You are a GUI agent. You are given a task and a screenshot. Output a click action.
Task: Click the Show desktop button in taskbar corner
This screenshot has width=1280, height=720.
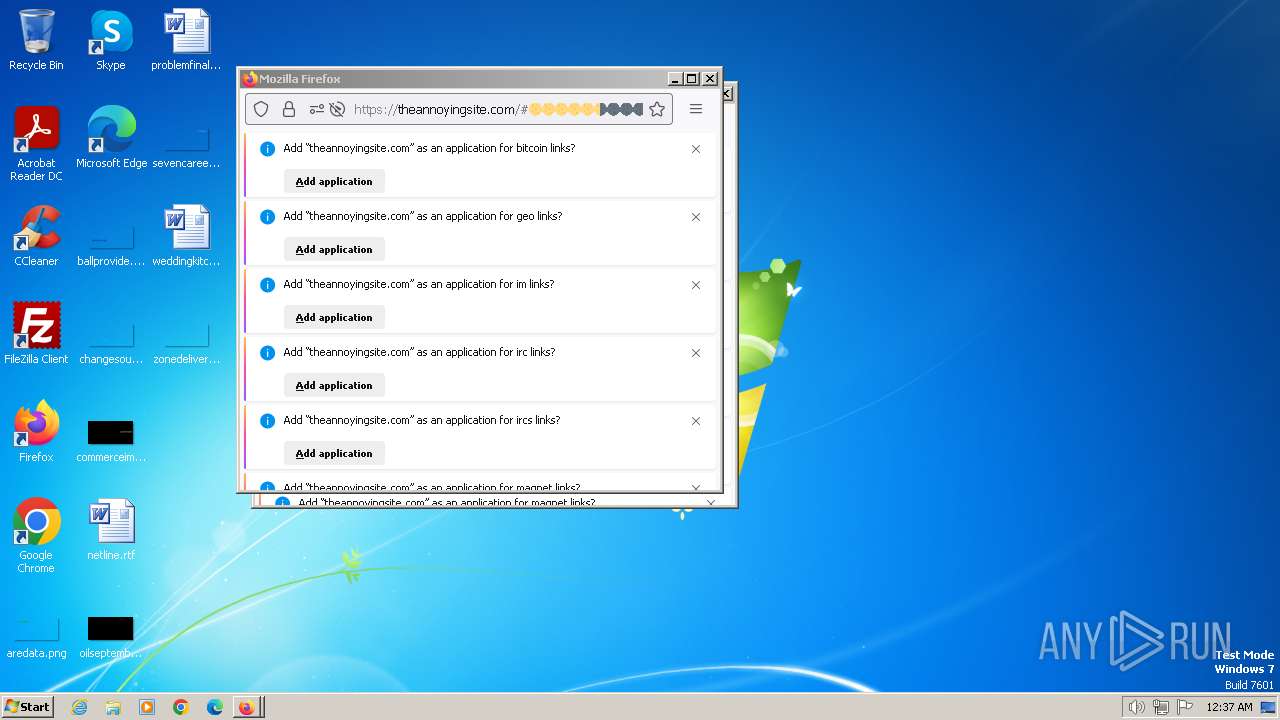click(x=1270, y=707)
